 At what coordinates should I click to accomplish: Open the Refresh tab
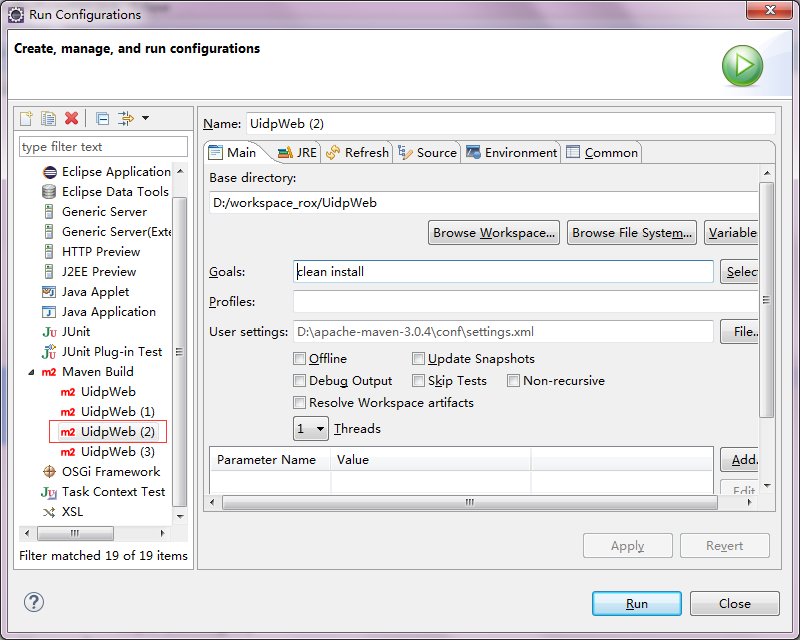click(357, 153)
